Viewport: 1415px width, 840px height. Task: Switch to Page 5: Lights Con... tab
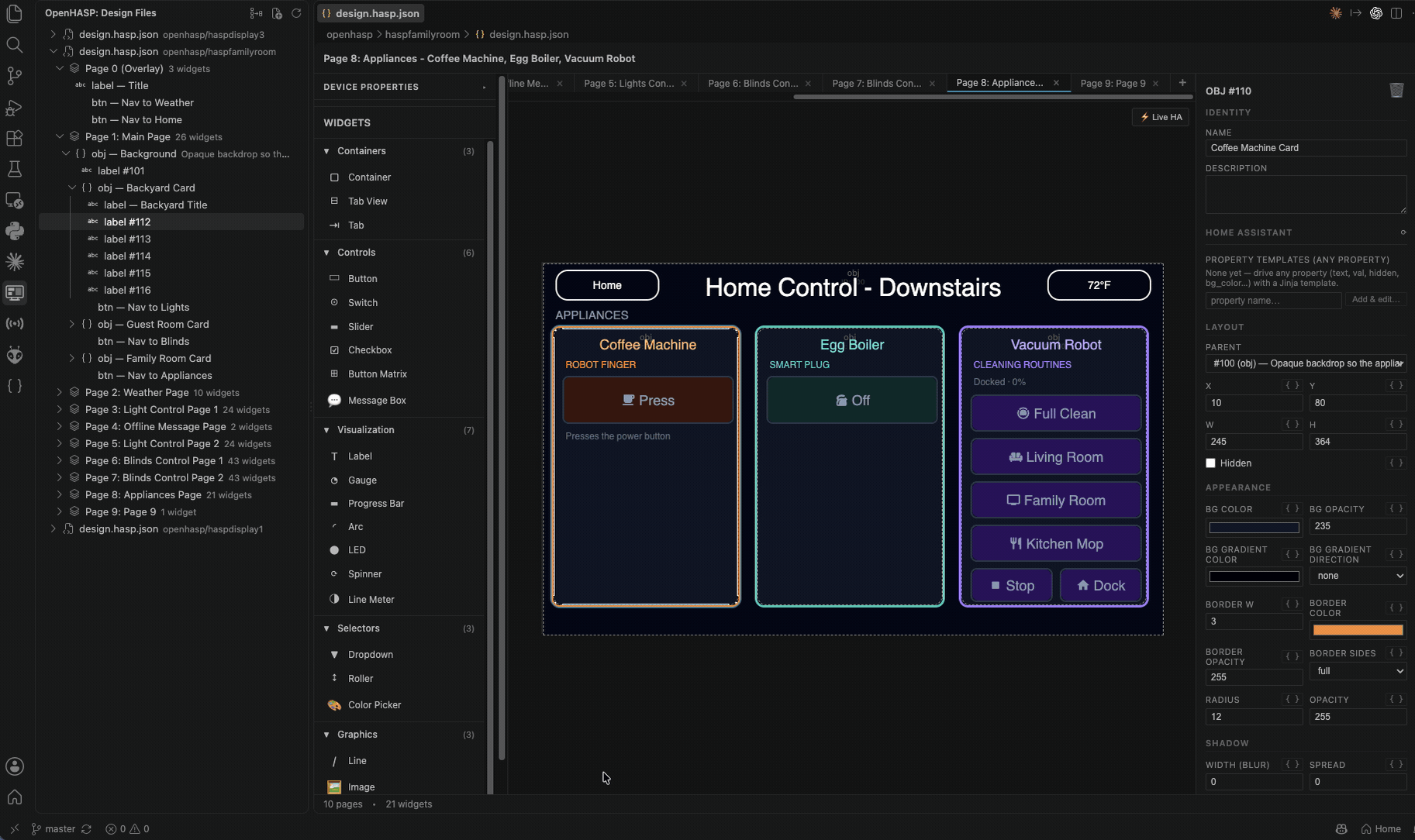(x=628, y=84)
